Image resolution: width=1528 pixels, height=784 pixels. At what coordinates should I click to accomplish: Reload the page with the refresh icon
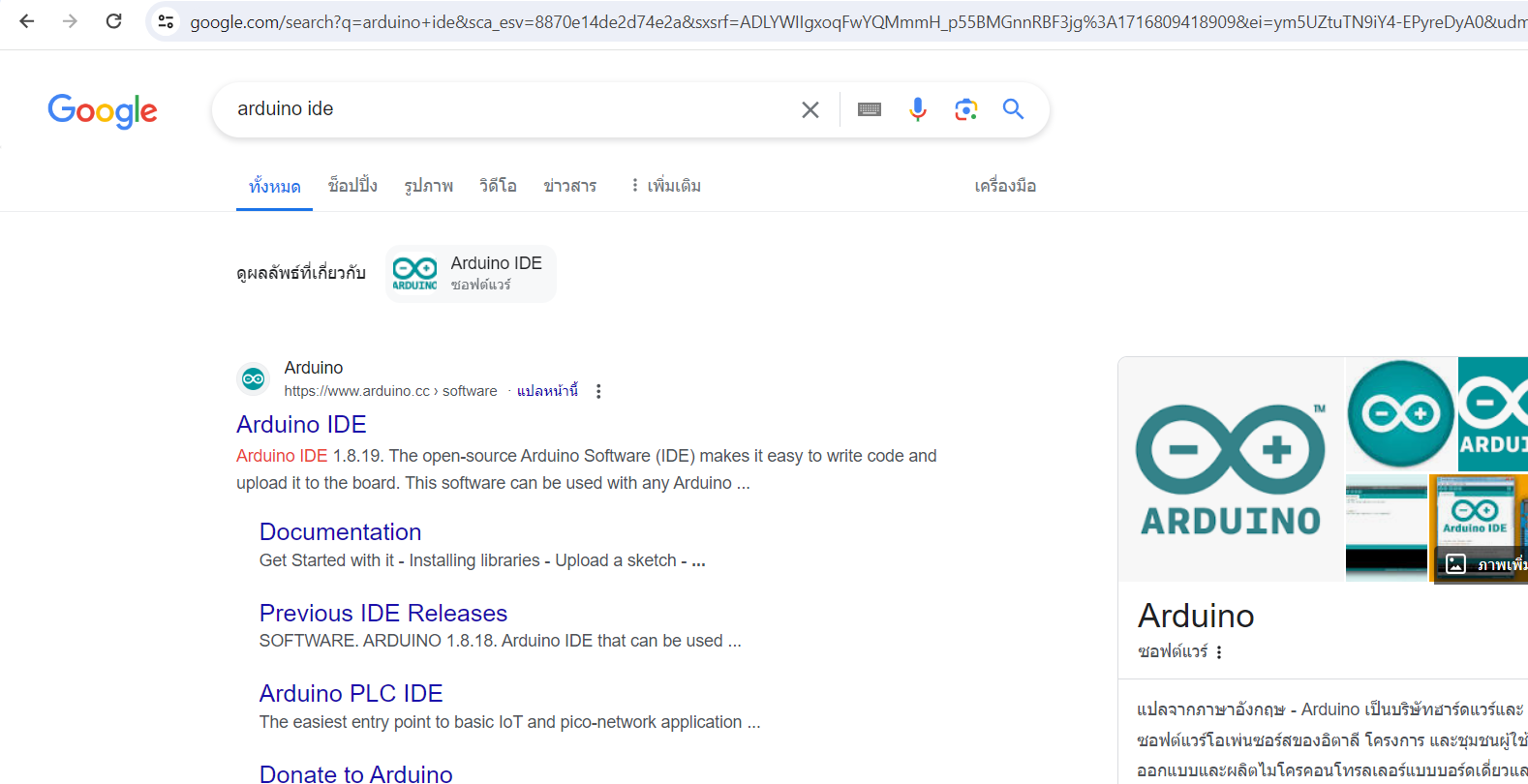113,20
